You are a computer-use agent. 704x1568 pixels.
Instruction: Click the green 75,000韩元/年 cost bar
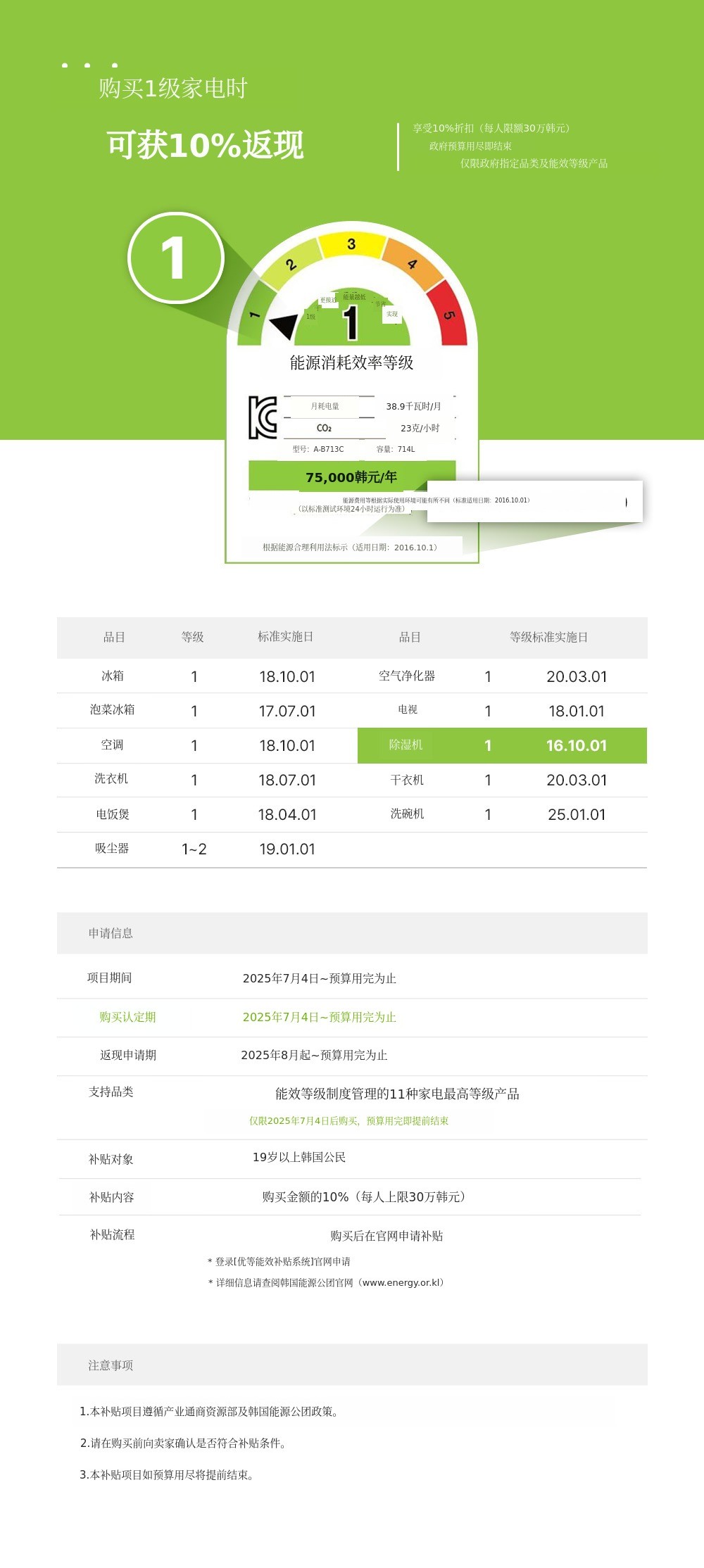351,476
